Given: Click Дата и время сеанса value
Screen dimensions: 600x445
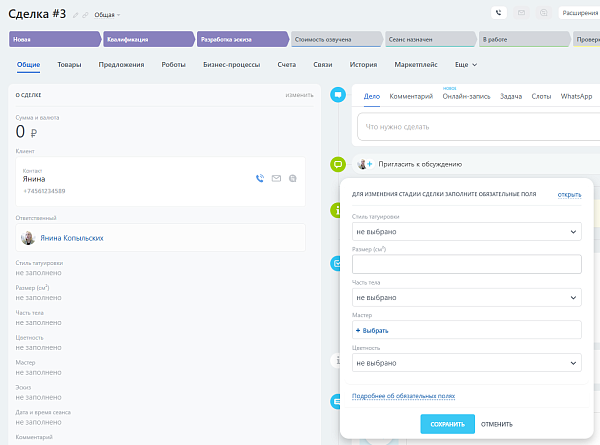Looking at the screenshot, I should pos(38,422).
